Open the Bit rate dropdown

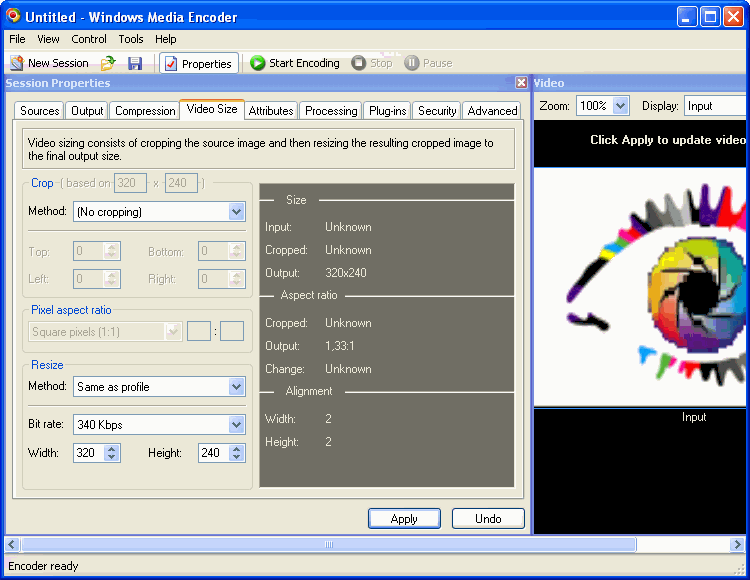click(x=236, y=425)
